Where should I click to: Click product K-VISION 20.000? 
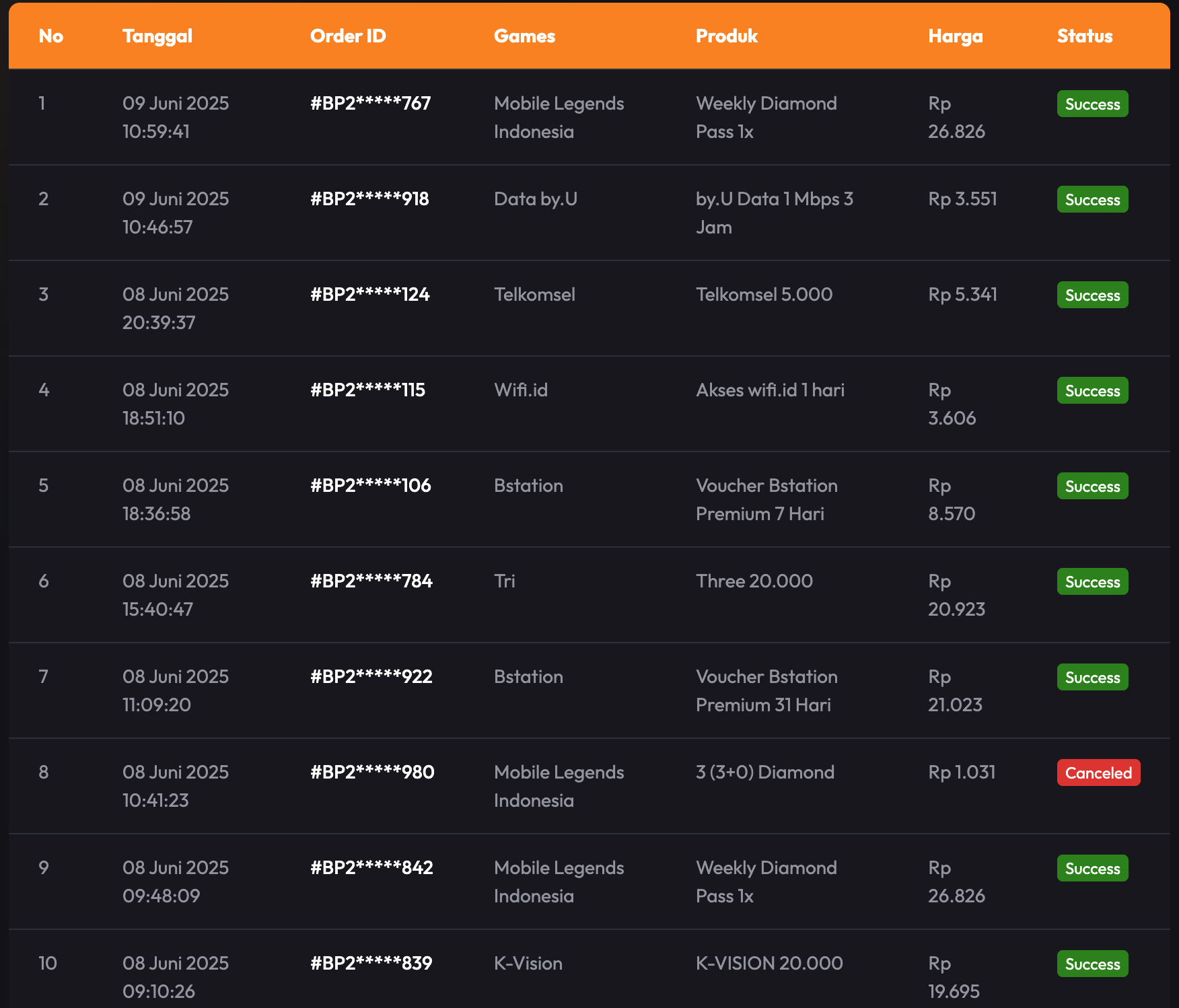(769, 964)
